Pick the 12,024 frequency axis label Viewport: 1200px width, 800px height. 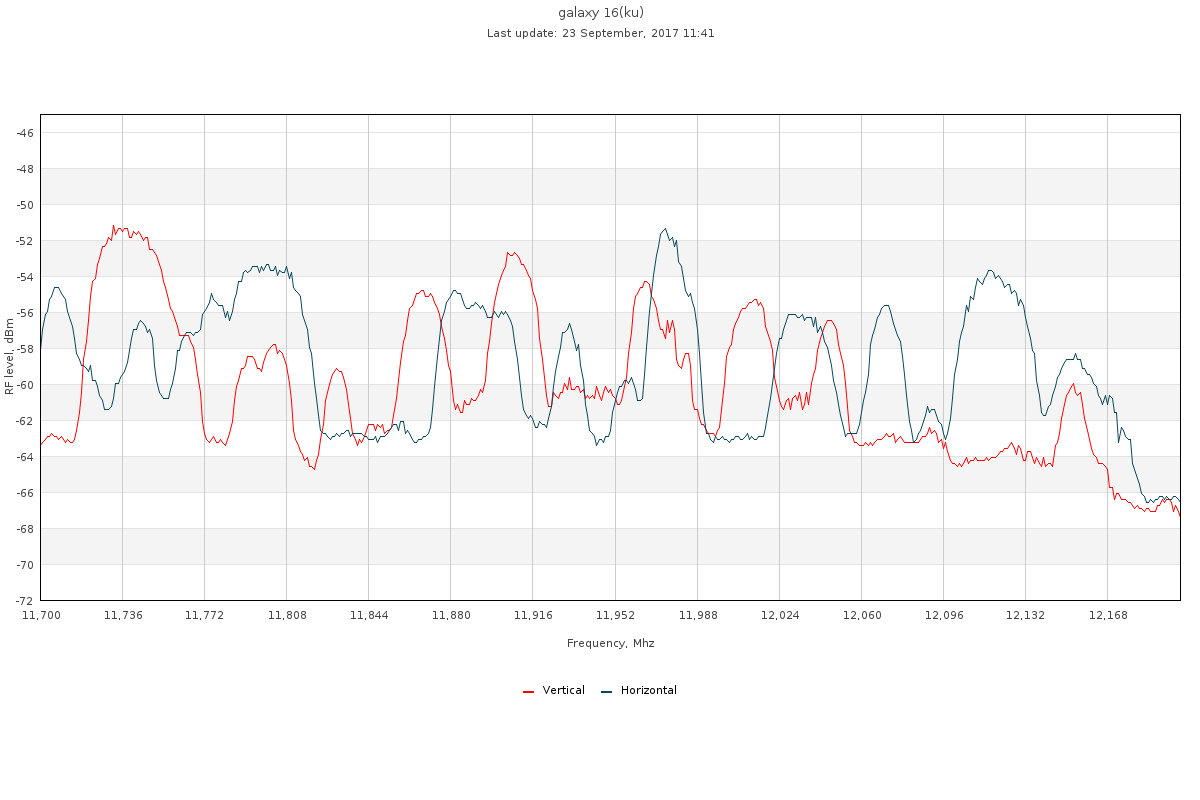pos(779,615)
